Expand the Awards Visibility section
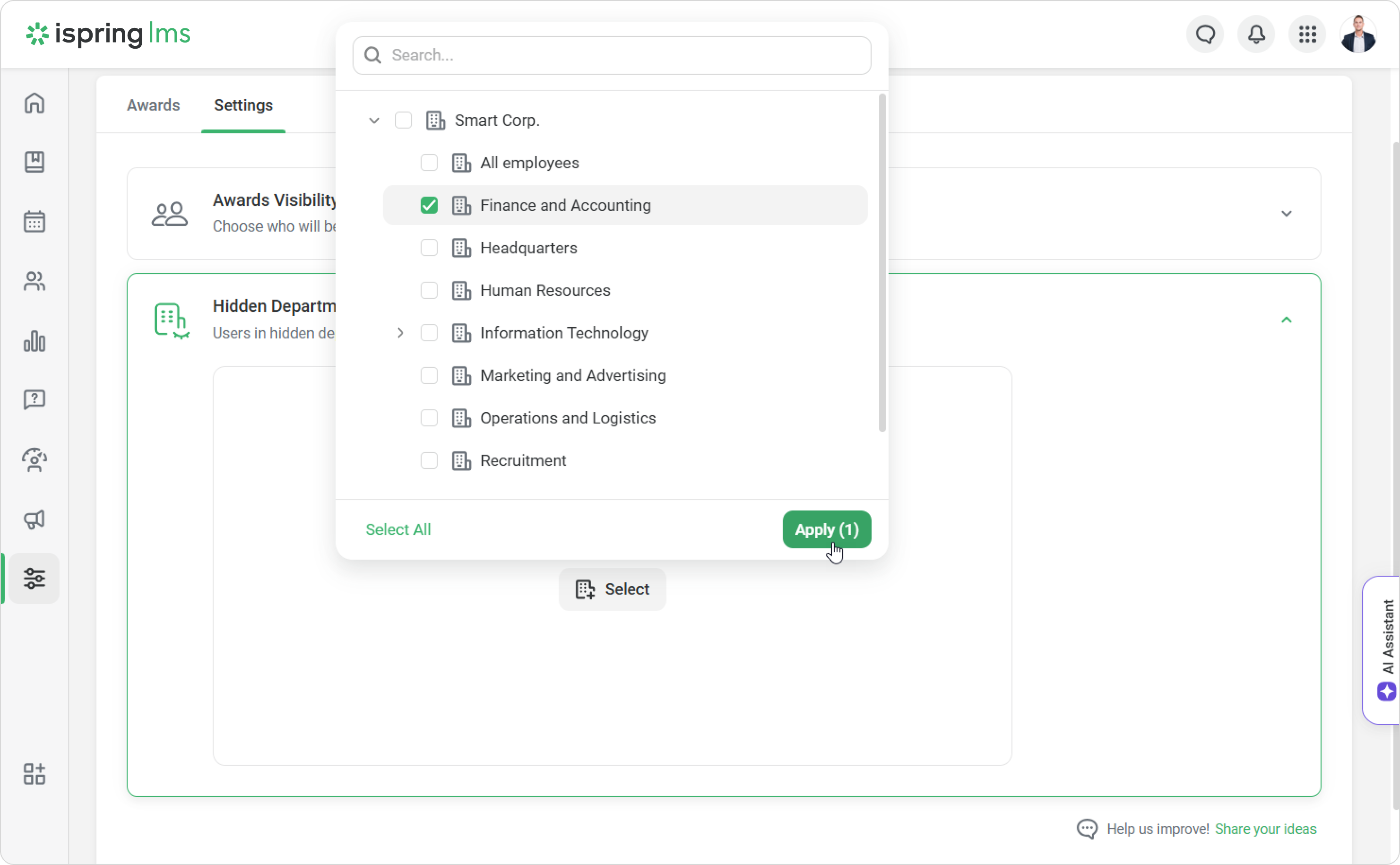Screen dimensions: 1400x865 [x=1286, y=213]
